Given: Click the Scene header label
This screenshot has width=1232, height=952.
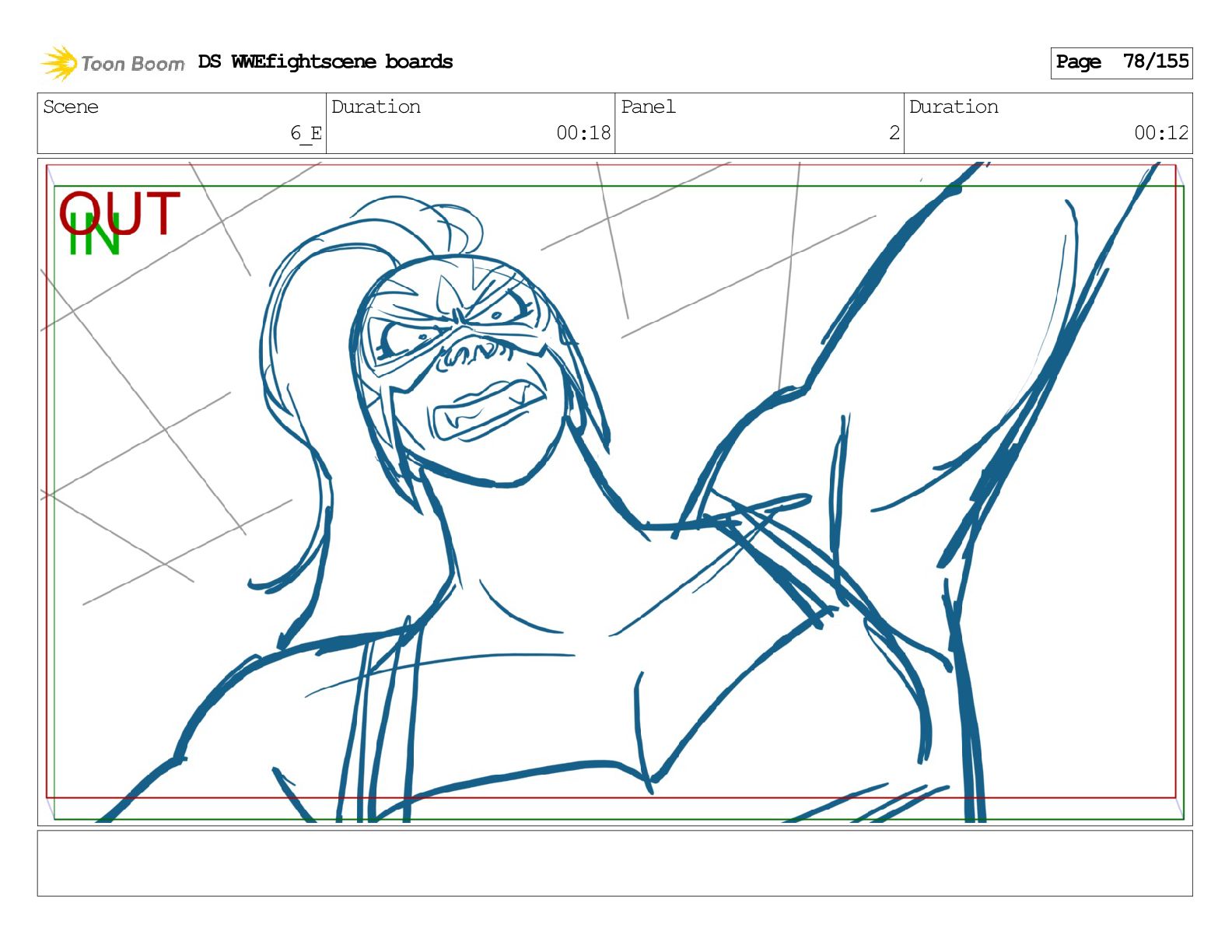Looking at the screenshot, I should (71, 107).
